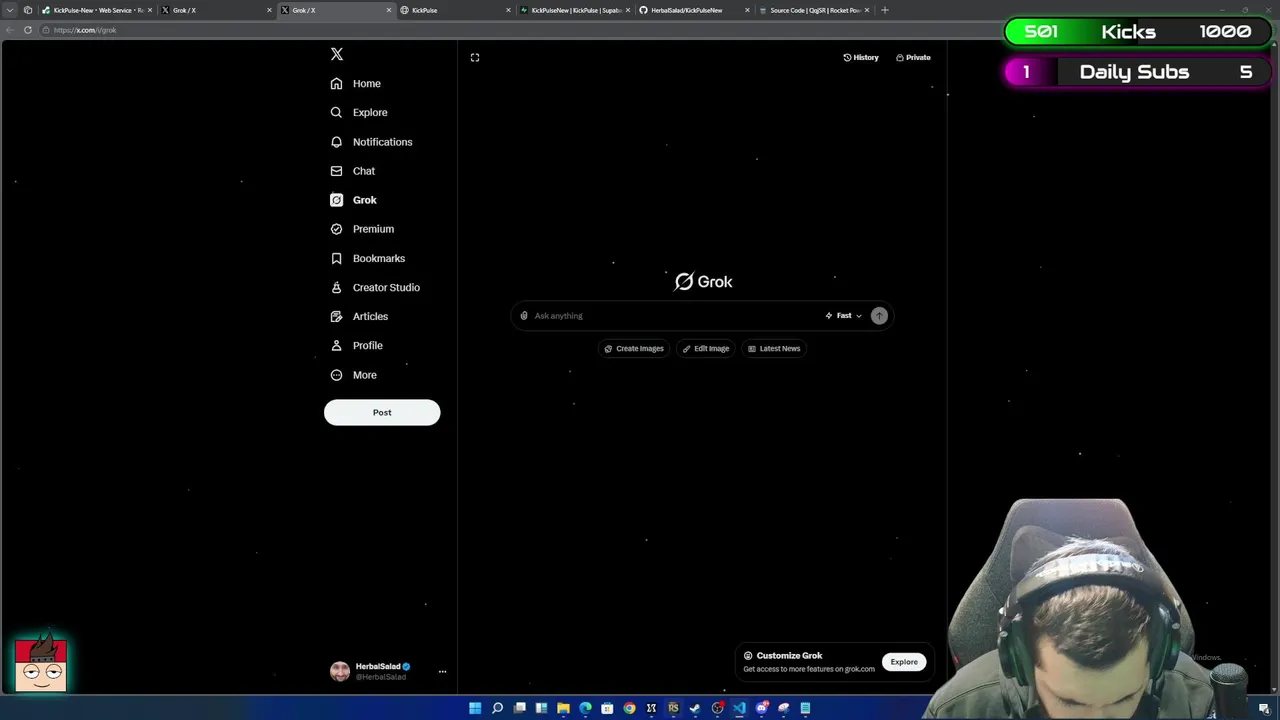Toggle Grok fullscreen expand icon
The image size is (1280, 720).
475,57
